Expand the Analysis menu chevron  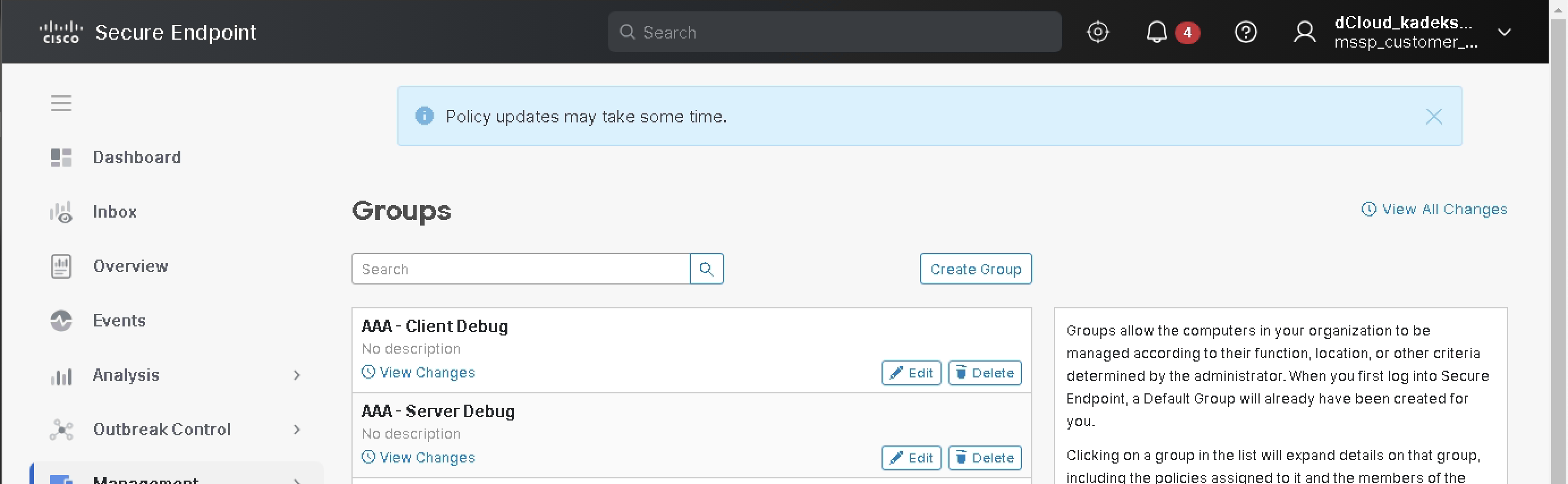(296, 375)
